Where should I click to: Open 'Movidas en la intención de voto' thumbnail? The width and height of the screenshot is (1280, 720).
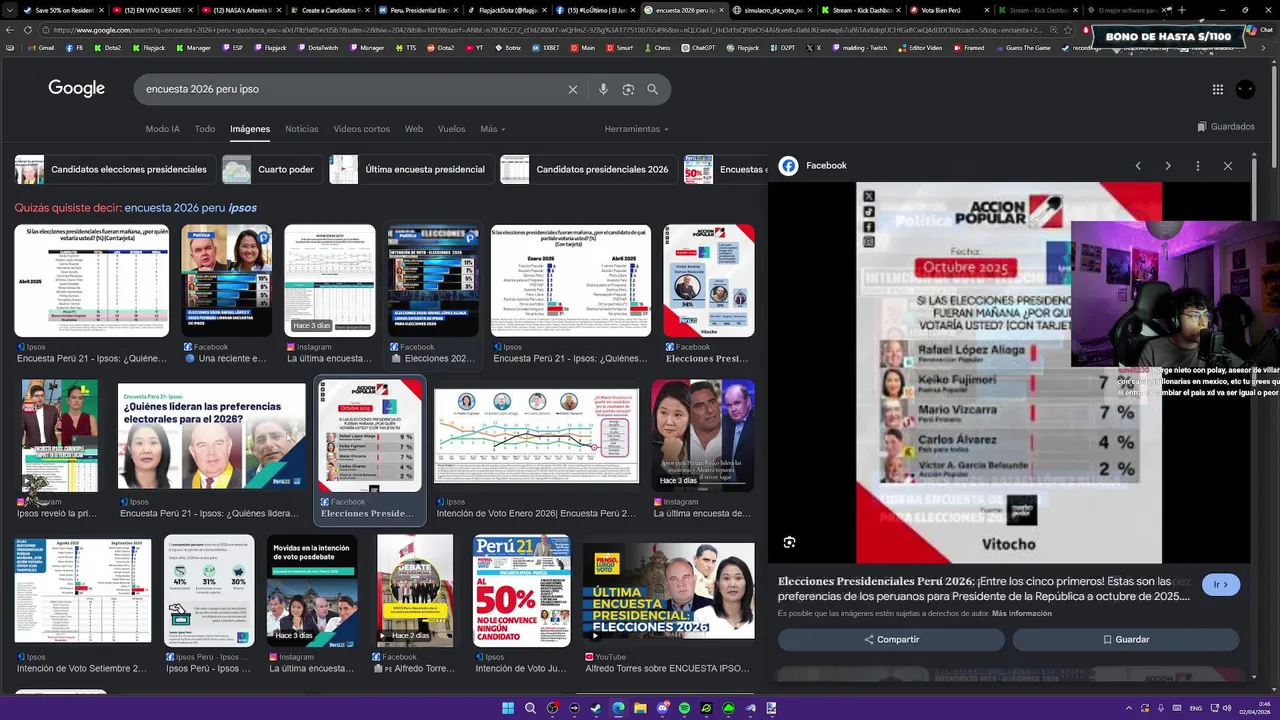click(x=312, y=590)
